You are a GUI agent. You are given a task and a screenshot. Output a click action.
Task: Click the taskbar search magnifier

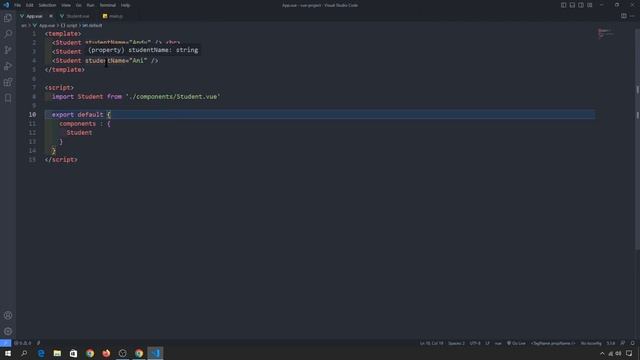pos(24,353)
